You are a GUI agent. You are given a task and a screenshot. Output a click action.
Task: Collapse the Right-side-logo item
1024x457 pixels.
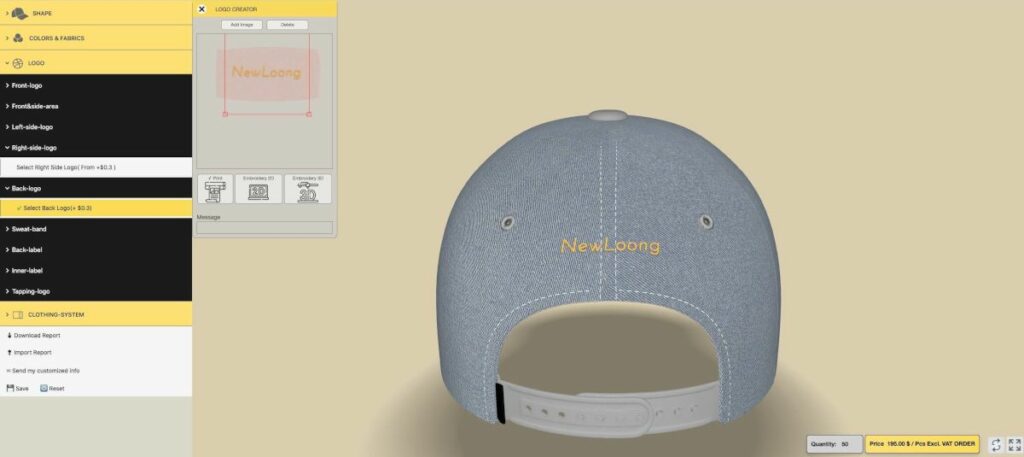pyautogui.click(x=96, y=148)
